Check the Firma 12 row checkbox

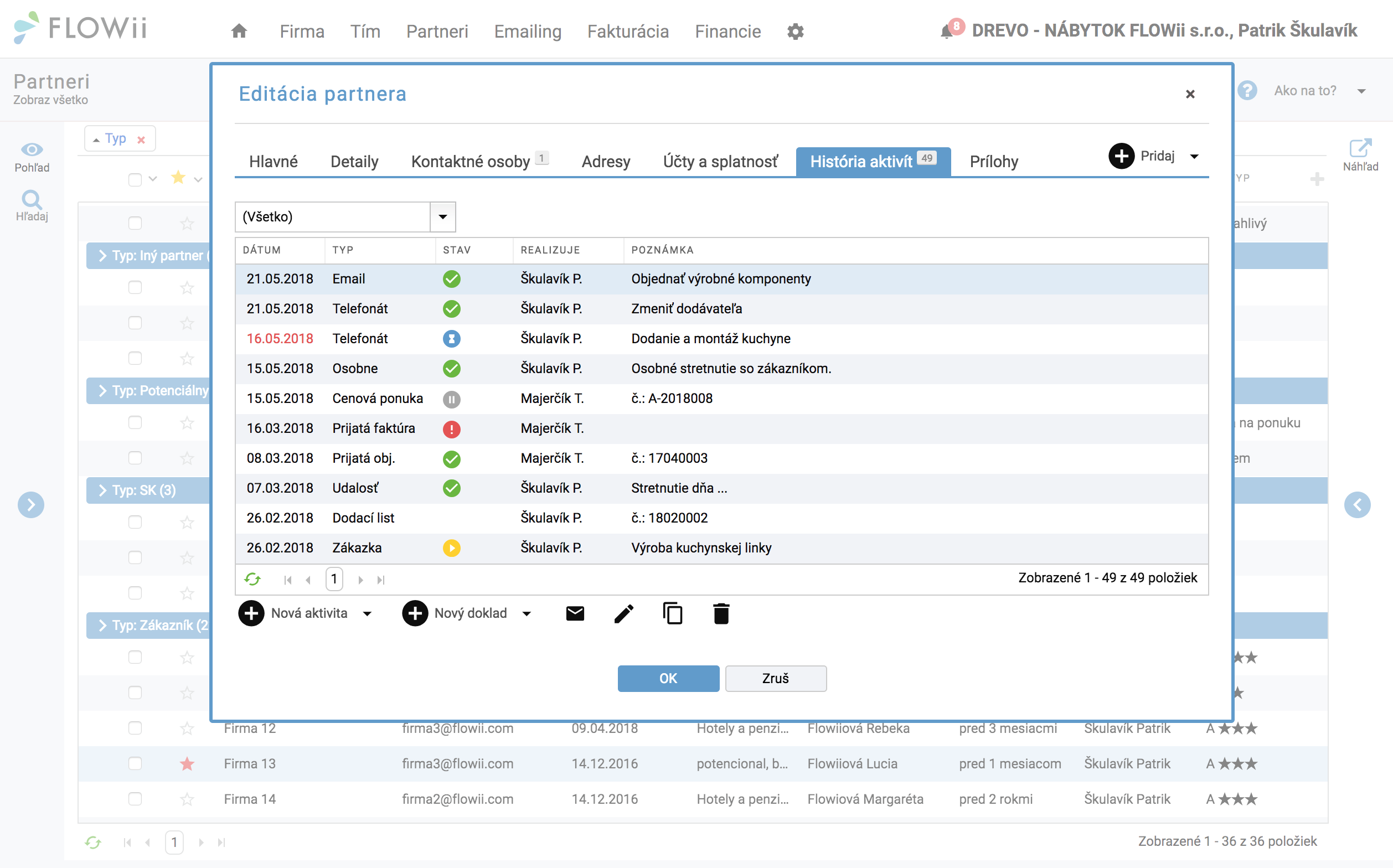(x=135, y=728)
